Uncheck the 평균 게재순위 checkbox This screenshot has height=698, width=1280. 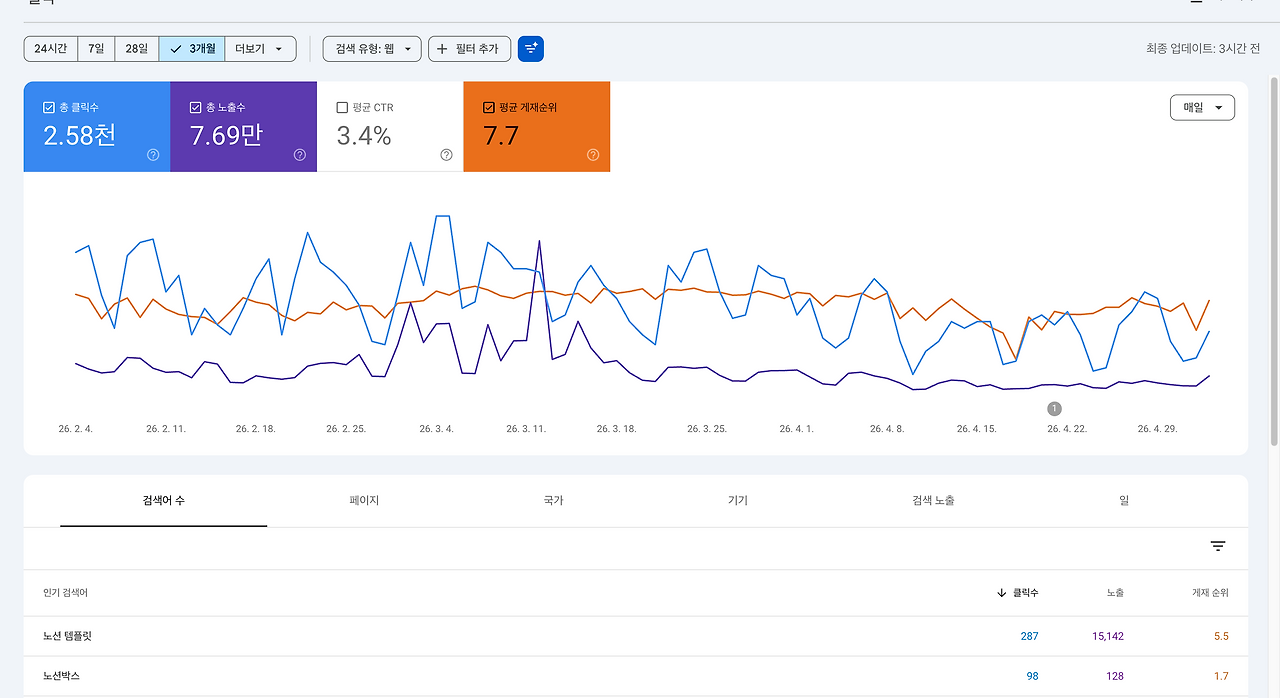tap(489, 107)
